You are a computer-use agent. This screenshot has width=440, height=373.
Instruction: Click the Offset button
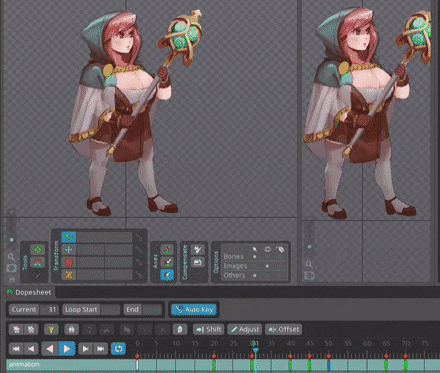click(283, 329)
